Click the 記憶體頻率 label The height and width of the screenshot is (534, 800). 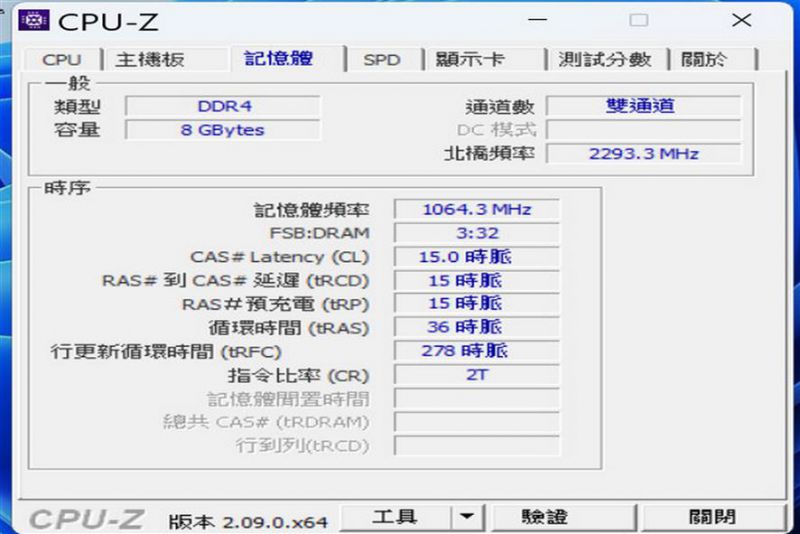pos(311,210)
